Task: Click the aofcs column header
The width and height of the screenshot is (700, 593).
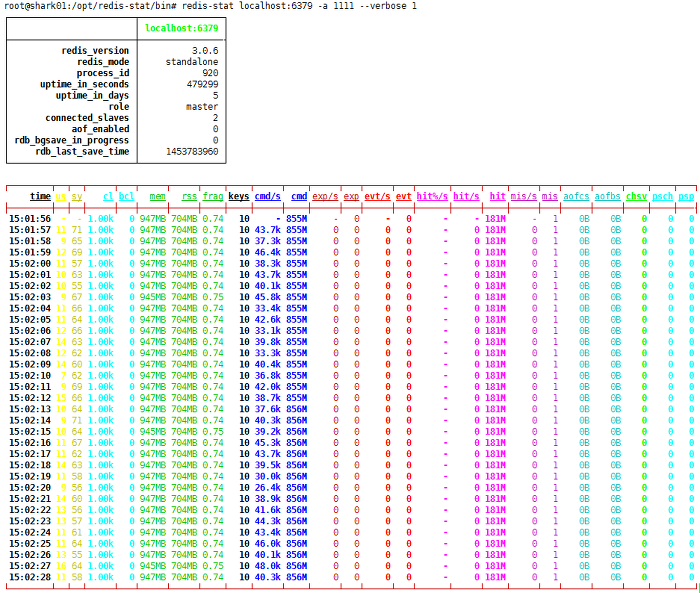Action: (x=576, y=196)
